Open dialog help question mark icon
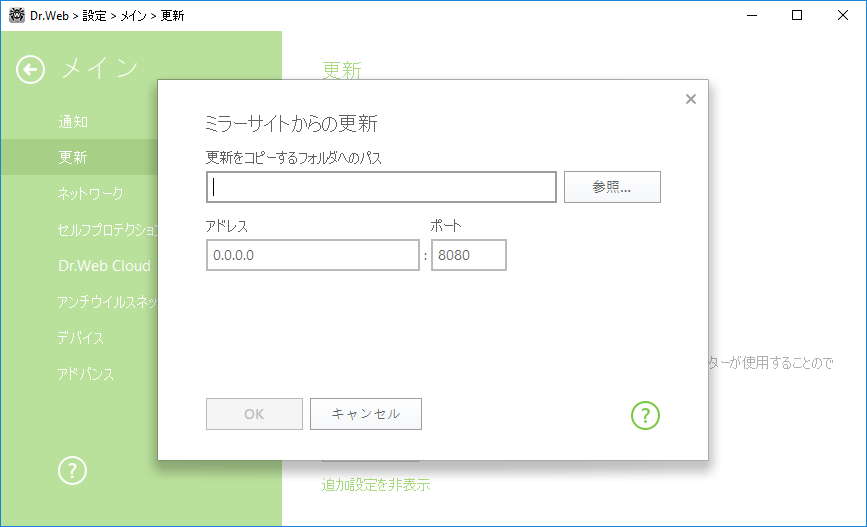Screen dimensions: 867x527 (645, 415)
